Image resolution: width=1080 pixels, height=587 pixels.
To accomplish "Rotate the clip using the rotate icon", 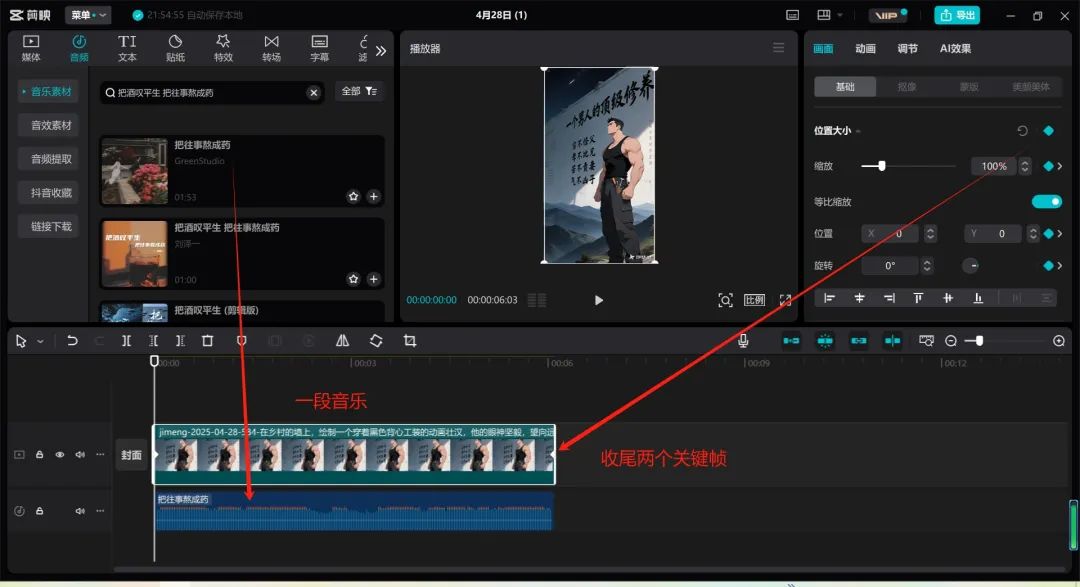I will (376, 340).
